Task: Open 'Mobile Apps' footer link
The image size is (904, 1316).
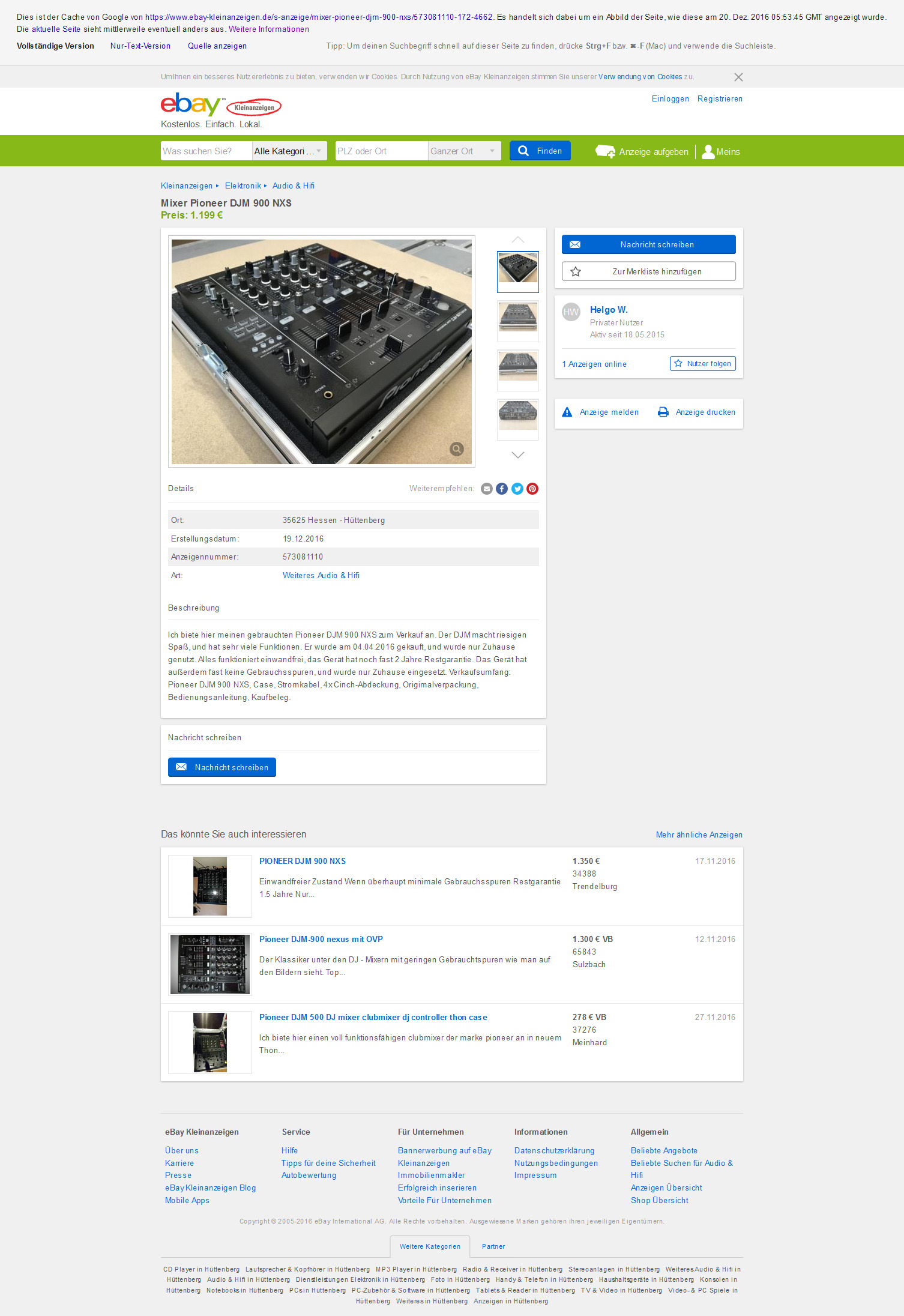Action: point(187,1200)
